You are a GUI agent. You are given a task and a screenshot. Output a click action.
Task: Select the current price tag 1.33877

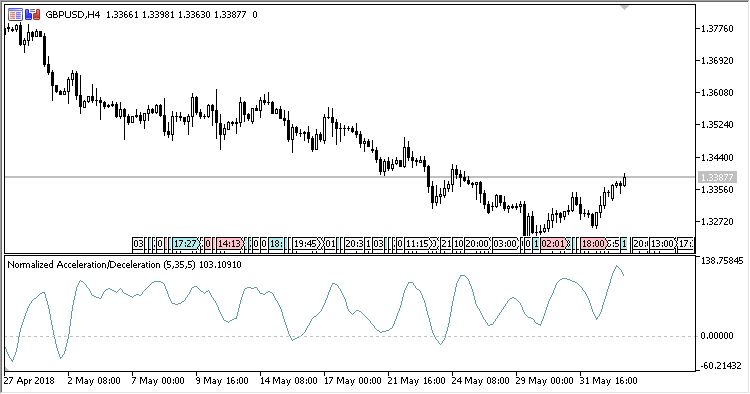click(717, 177)
